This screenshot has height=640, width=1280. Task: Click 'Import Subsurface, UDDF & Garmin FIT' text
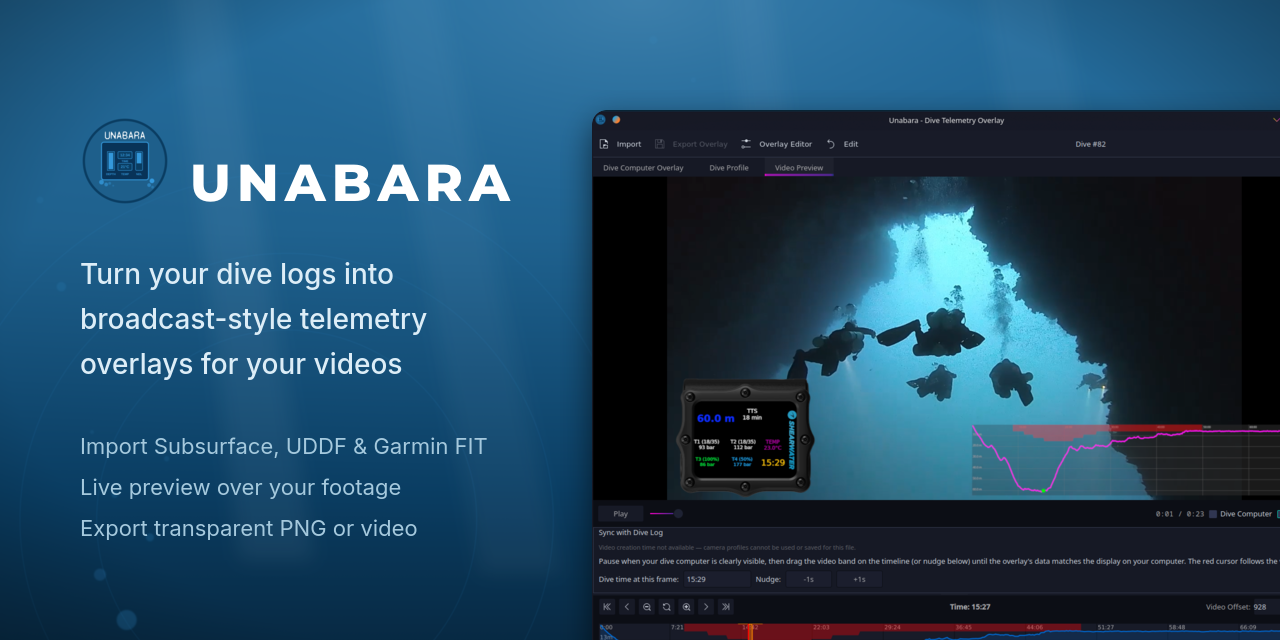(x=283, y=446)
